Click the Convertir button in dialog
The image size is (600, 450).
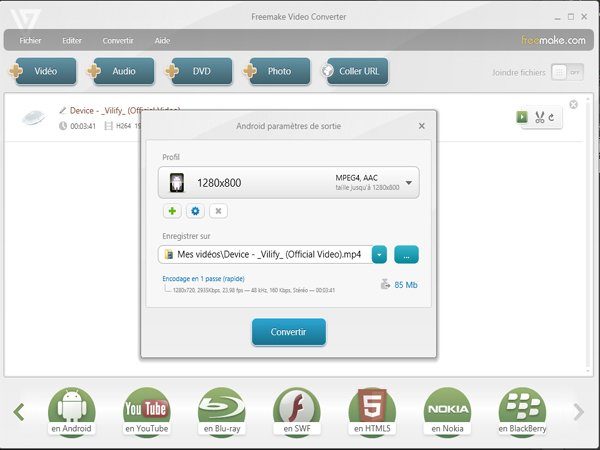[x=289, y=332]
